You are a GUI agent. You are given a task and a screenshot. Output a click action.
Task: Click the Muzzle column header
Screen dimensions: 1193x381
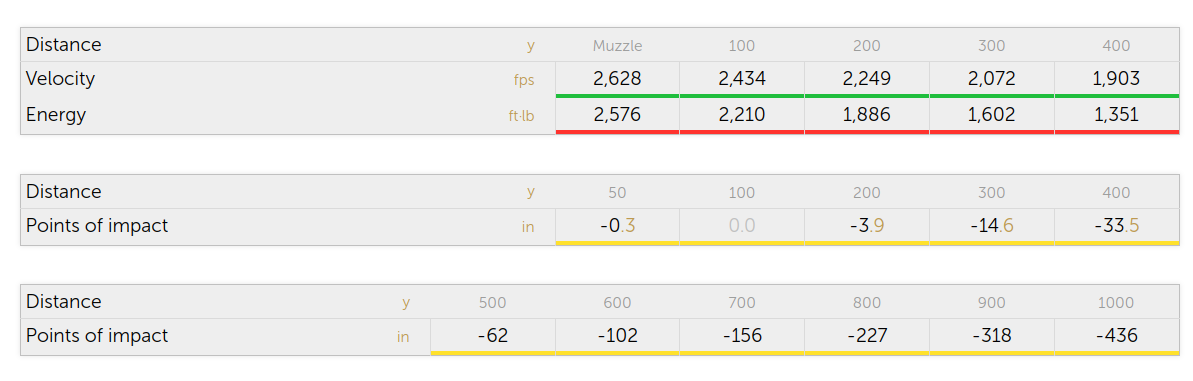click(x=617, y=46)
